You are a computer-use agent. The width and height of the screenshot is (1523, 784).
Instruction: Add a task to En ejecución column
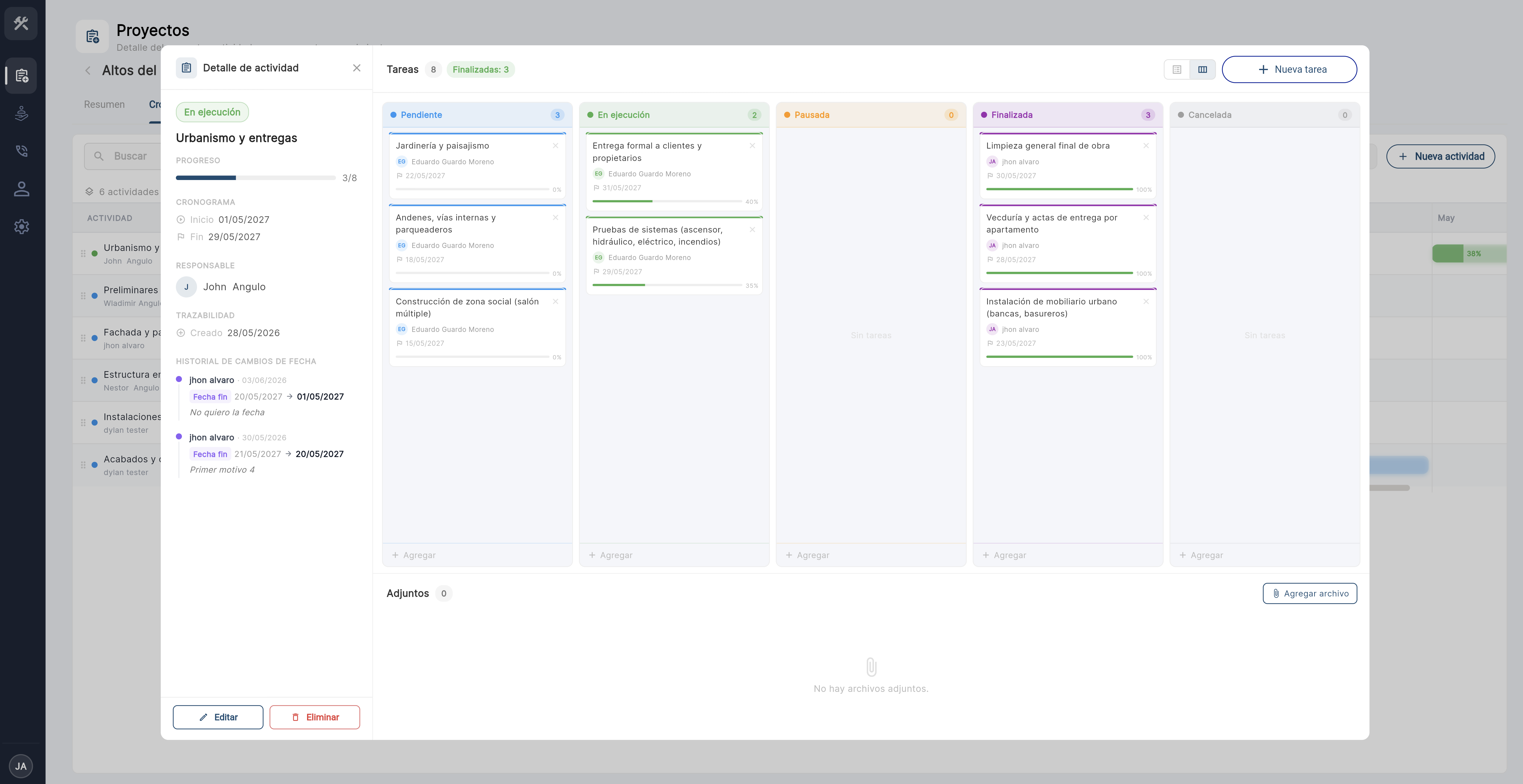coord(674,555)
